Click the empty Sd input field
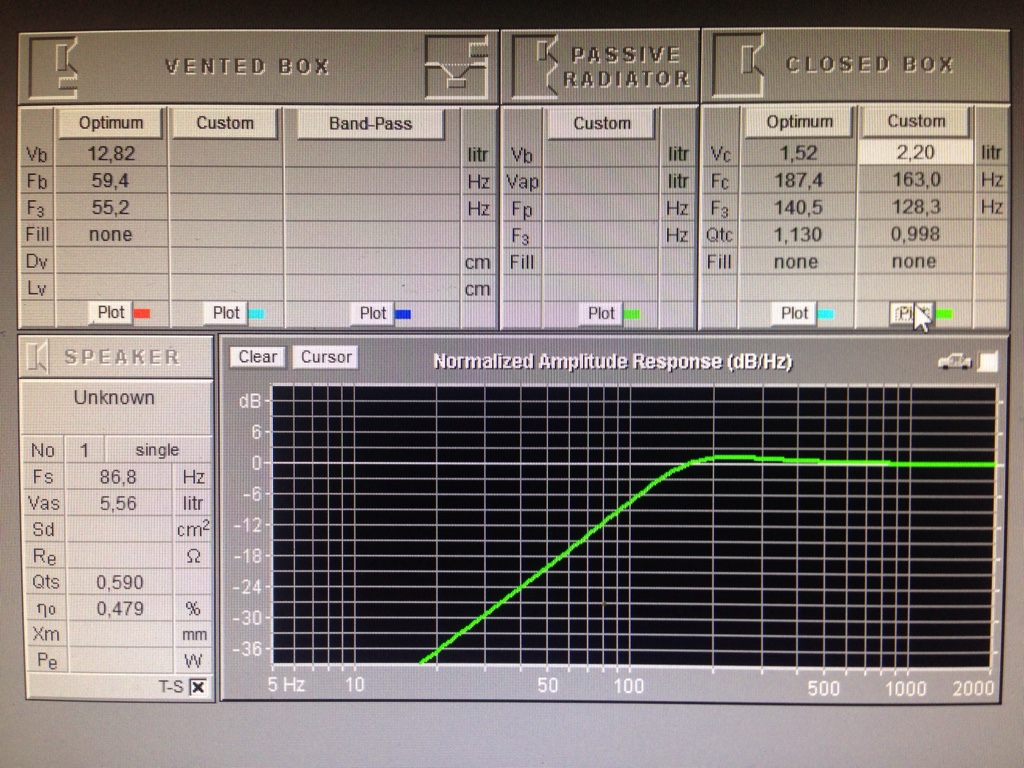1024x768 pixels. pyautogui.click(x=119, y=529)
